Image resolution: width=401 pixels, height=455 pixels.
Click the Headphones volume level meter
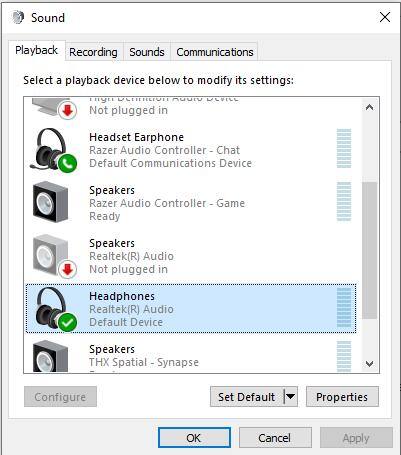344,308
